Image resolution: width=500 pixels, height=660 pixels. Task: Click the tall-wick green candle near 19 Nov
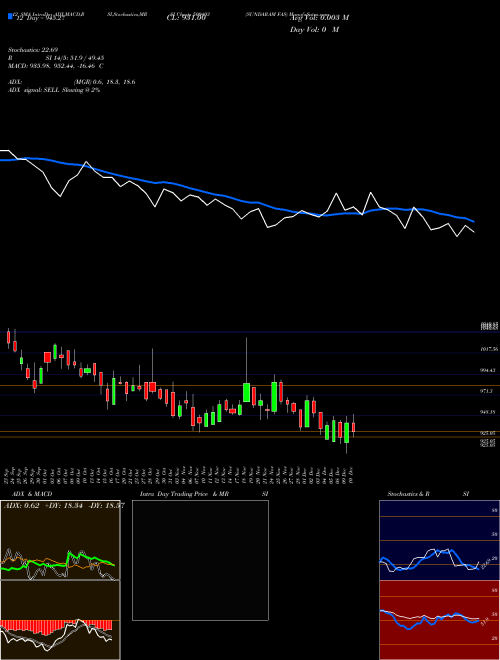[x=247, y=392]
